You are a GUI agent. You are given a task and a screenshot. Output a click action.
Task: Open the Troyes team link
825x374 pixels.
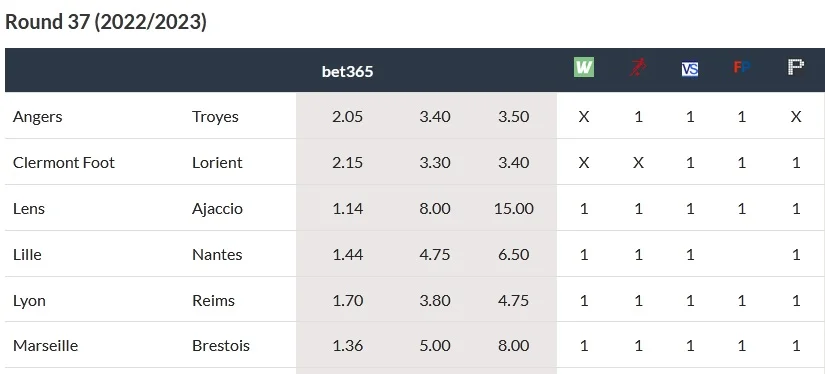215,117
